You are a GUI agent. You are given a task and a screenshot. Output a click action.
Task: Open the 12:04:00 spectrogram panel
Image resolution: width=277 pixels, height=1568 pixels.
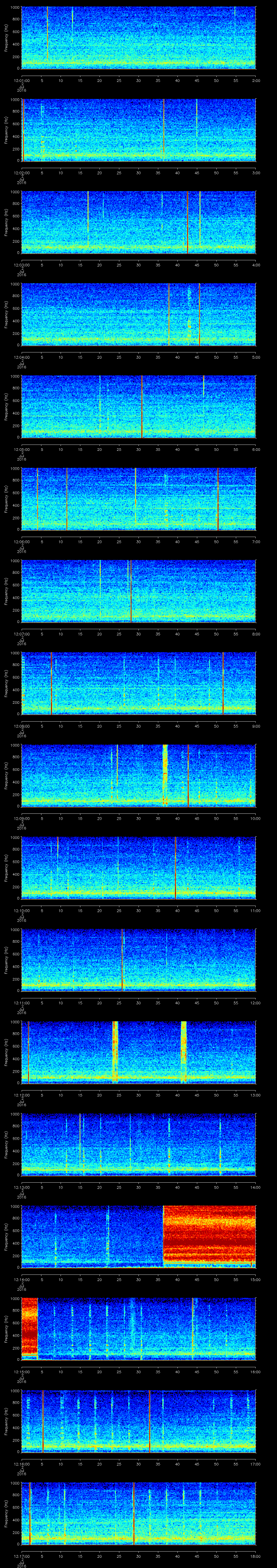(x=138, y=314)
